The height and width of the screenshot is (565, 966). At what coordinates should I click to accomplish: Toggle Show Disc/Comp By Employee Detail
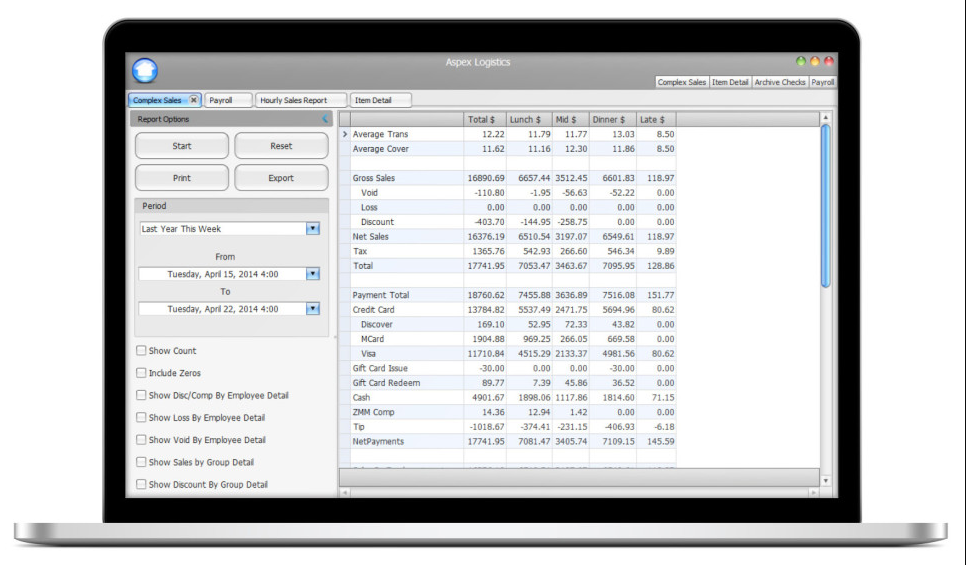click(141, 395)
